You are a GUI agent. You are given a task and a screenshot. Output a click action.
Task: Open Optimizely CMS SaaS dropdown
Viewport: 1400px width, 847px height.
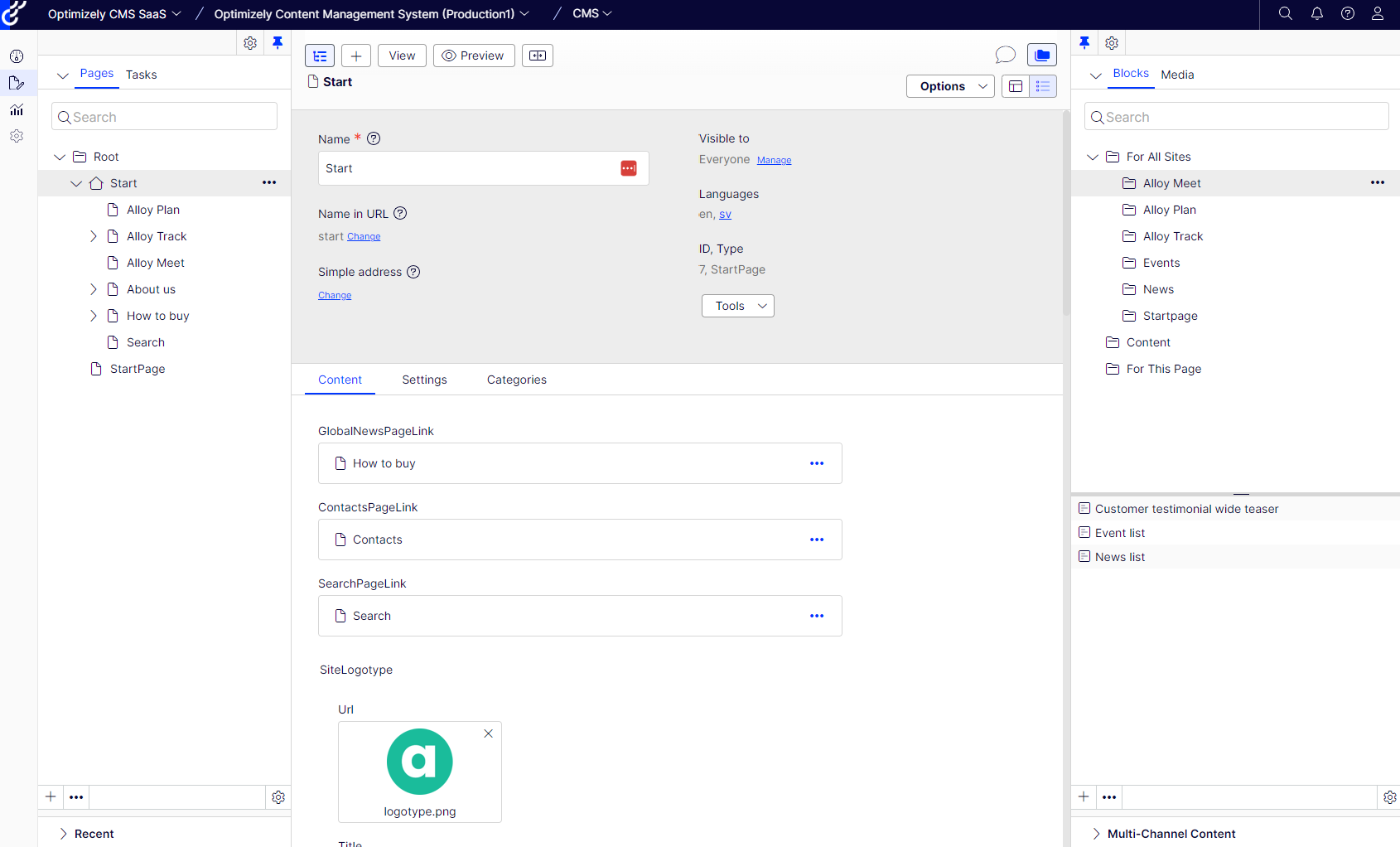(114, 14)
